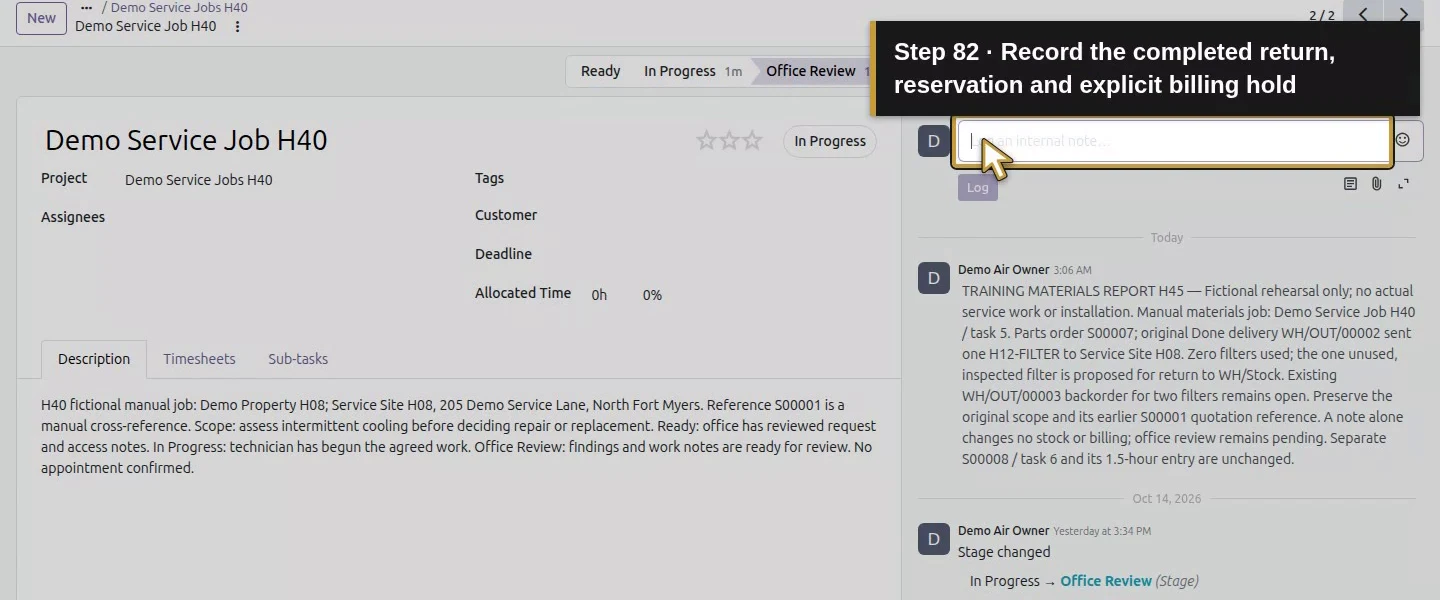Go to next record arrow
This screenshot has width=1440, height=600.
click(1404, 15)
